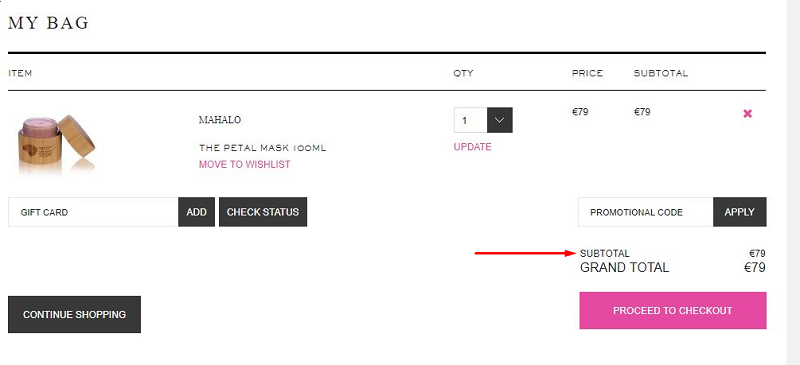Focus the Promotional Code input field

(645, 212)
